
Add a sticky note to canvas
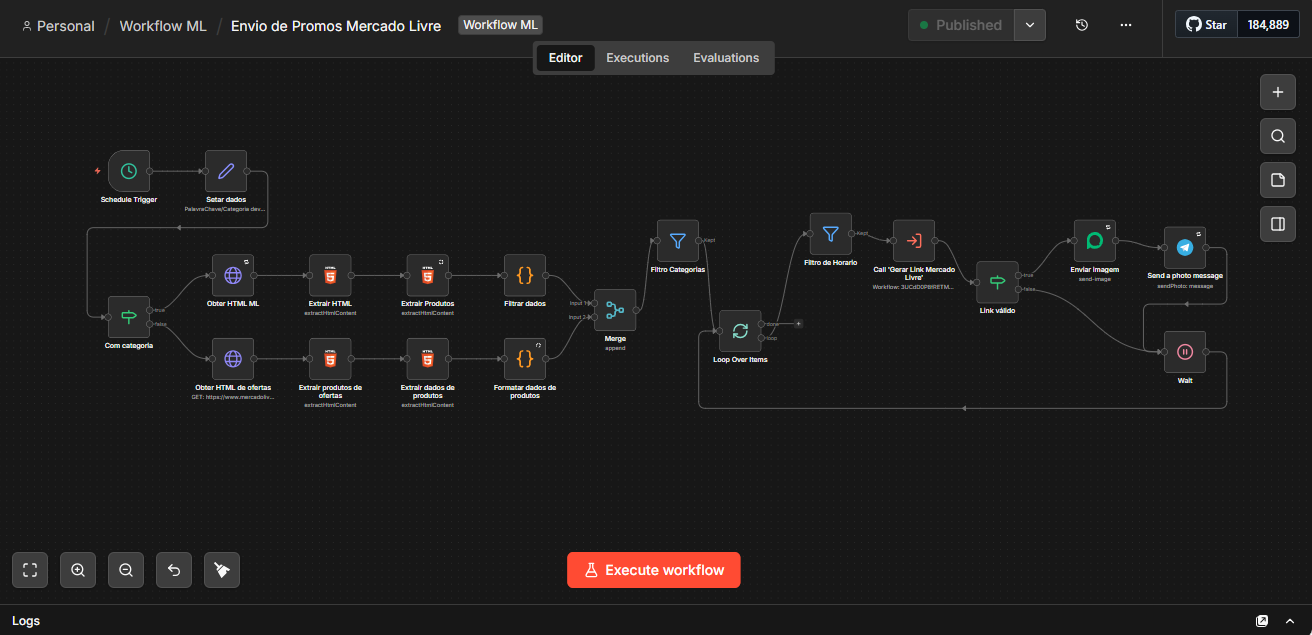click(1277, 180)
